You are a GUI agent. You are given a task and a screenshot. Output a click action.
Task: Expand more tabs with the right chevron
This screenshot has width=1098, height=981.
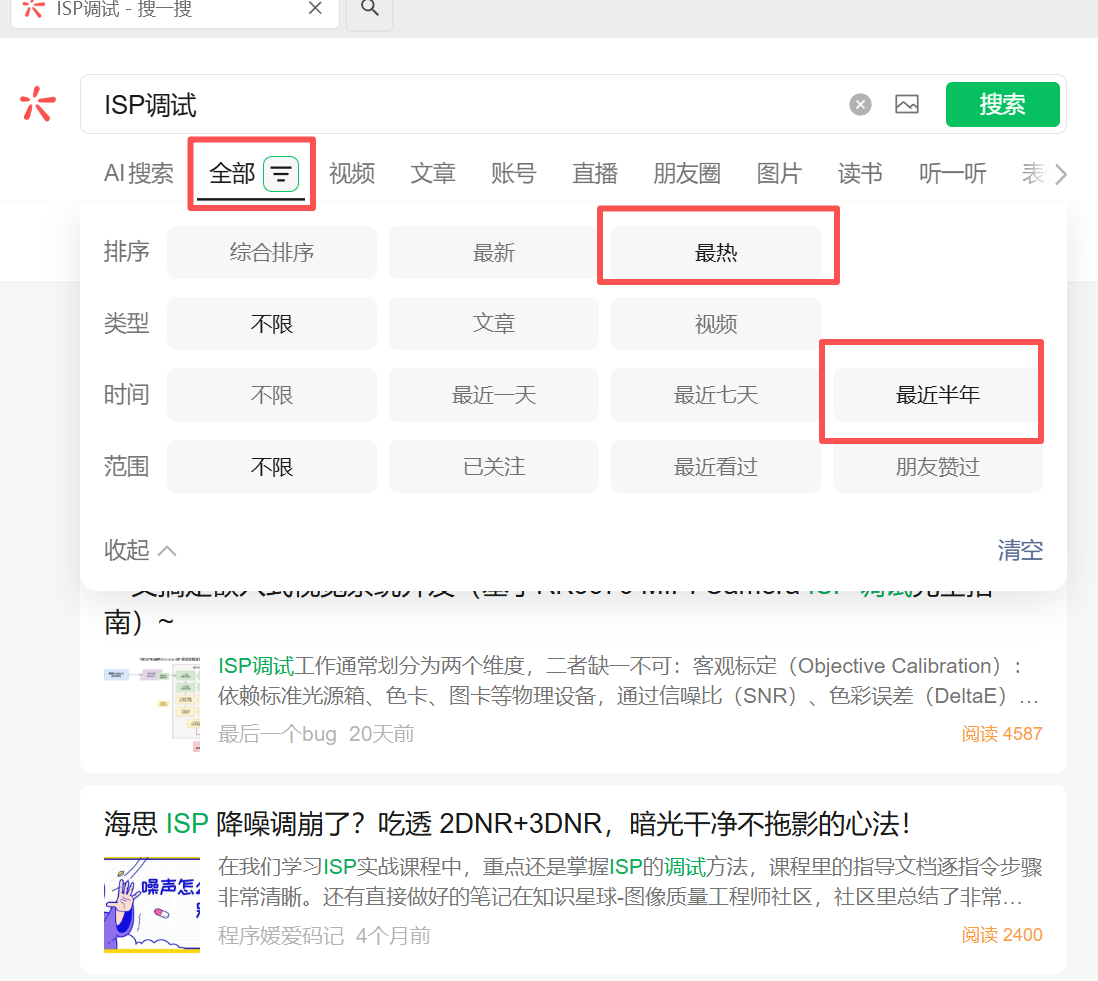(1061, 174)
